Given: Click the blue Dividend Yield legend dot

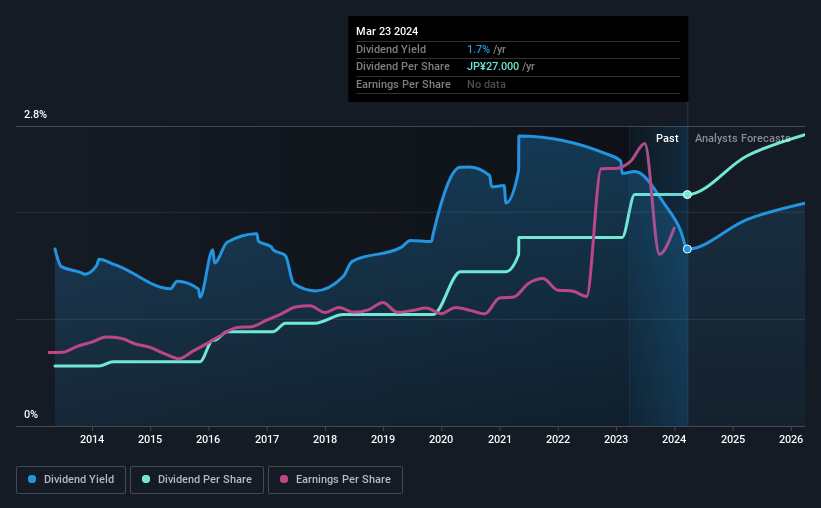Looking at the screenshot, I should click(32, 479).
